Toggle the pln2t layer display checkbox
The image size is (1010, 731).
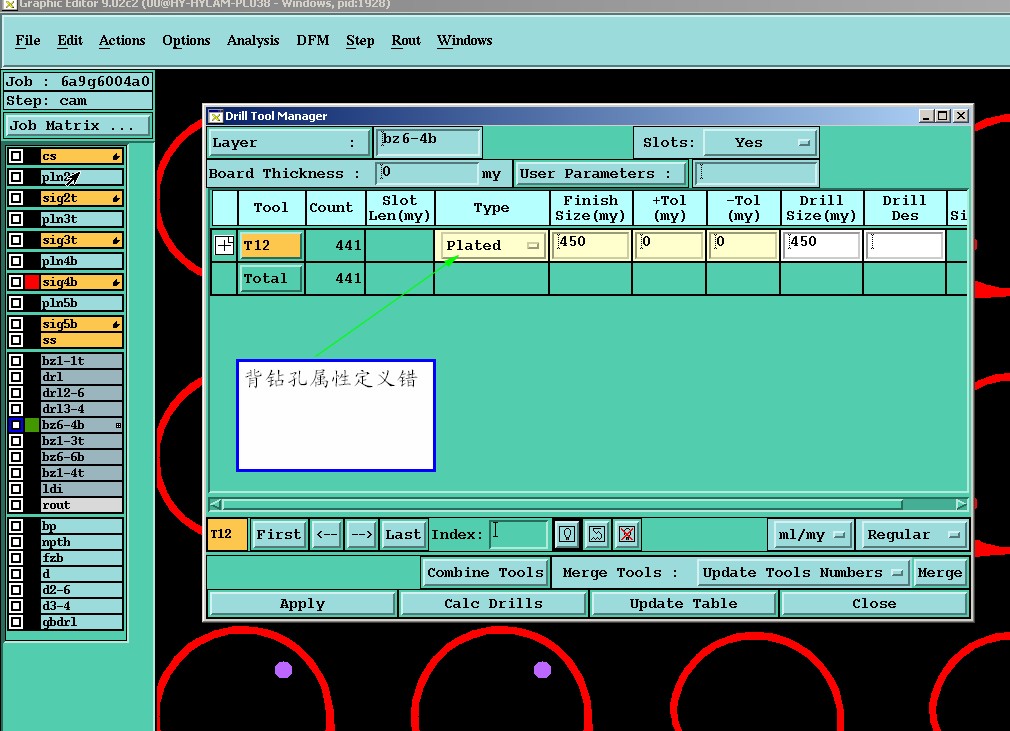coord(16,177)
